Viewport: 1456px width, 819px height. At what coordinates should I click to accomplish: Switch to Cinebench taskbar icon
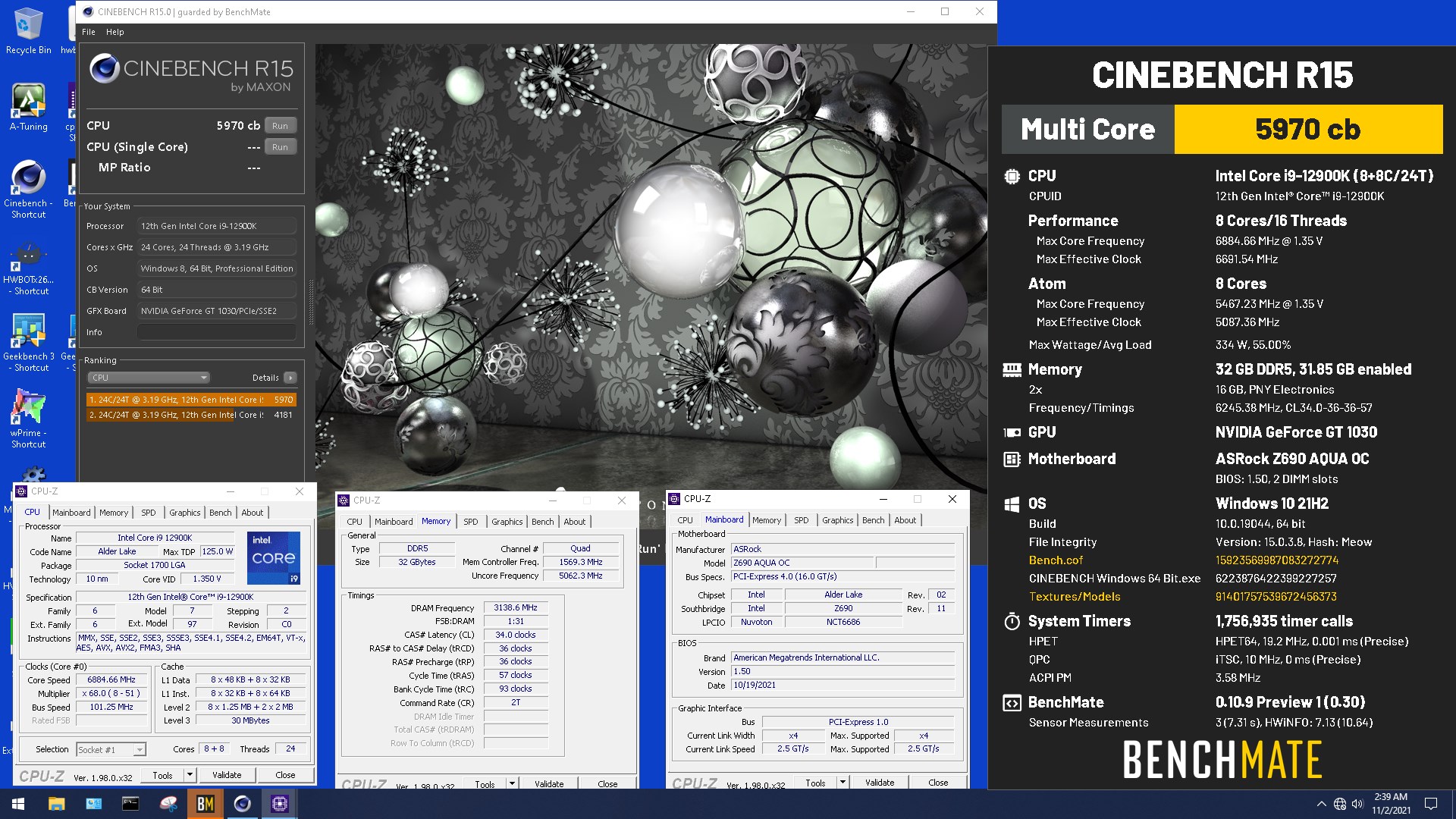click(x=242, y=804)
